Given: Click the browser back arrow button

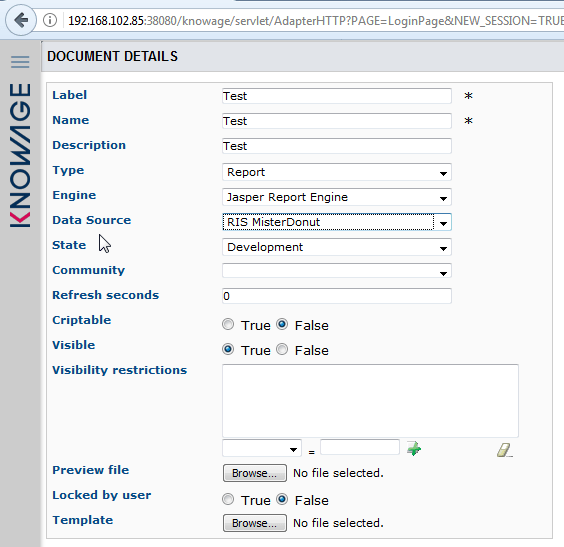Looking at the screenshot, I should [x=21, y=20].
